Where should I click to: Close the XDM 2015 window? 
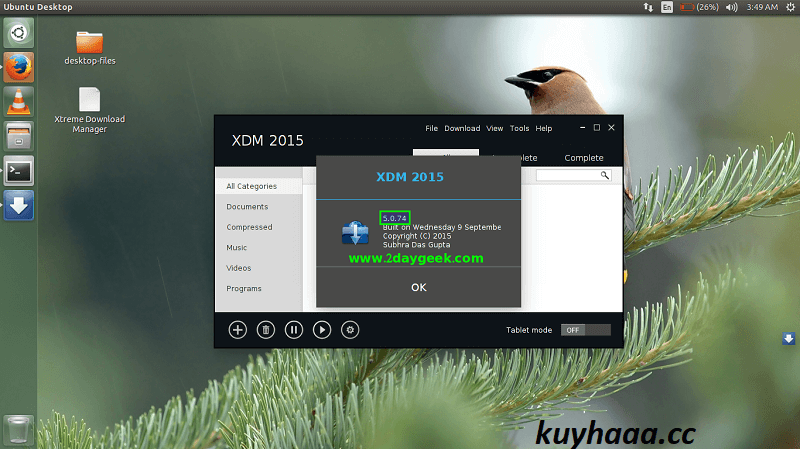tap(611, 128)
